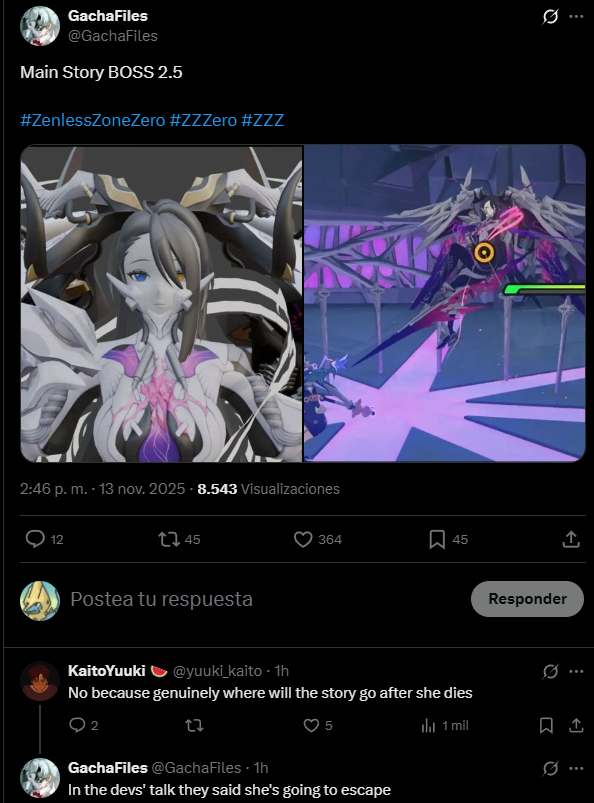Viewport: 594px width, 803px height.
Task: Open more options on KaitoYuuki's reply
Action: coord(576,671)
